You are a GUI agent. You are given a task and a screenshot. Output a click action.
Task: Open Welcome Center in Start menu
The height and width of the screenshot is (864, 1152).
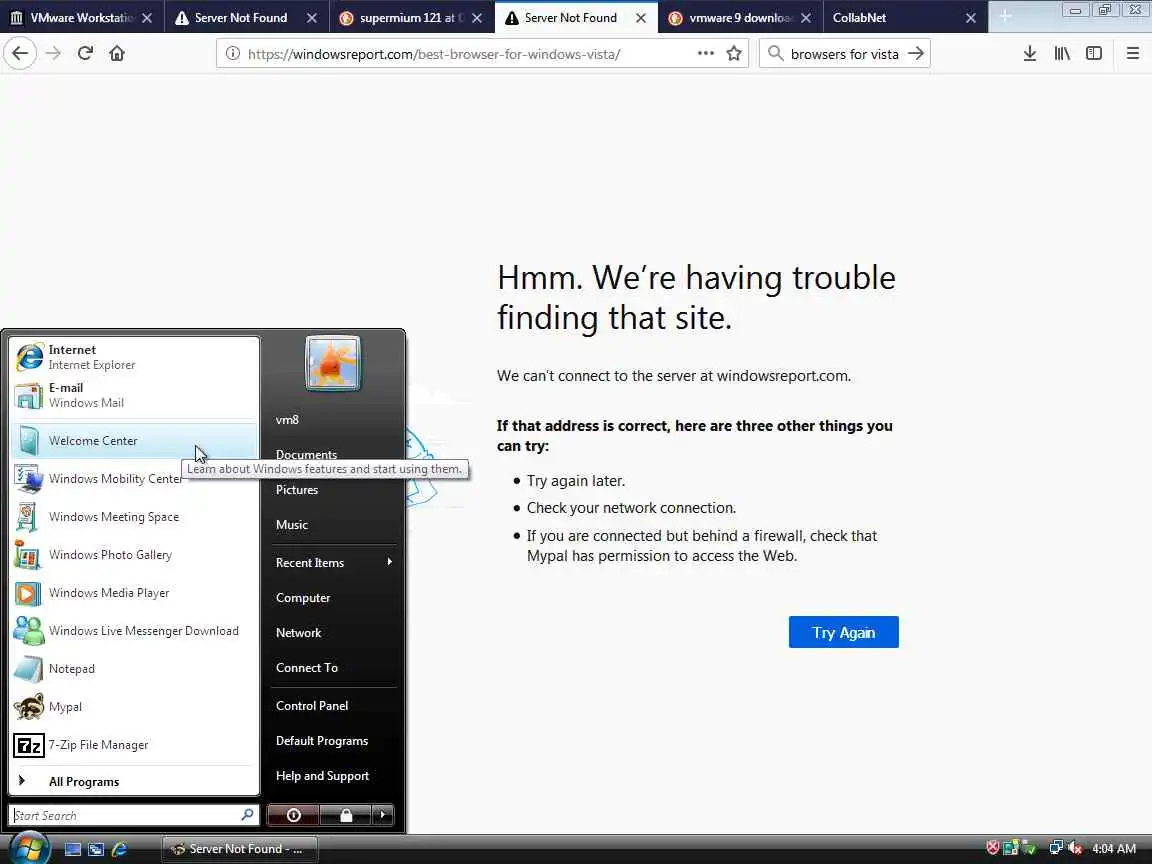click(134, 441)
